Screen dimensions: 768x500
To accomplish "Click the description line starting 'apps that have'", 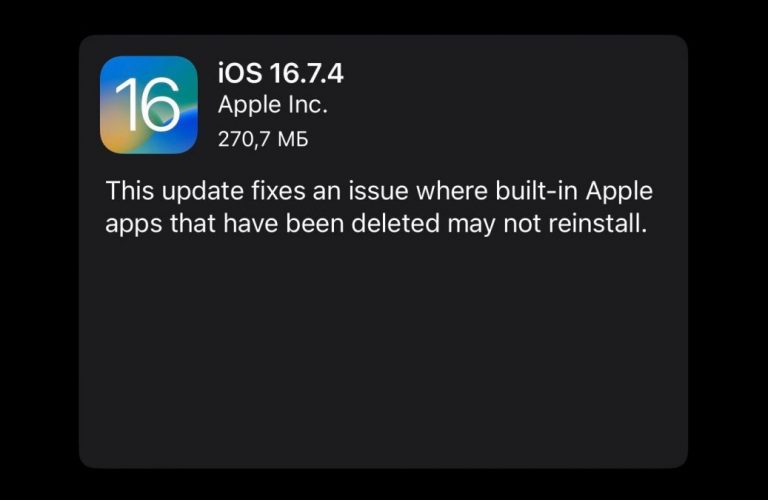I will (376, 224).
